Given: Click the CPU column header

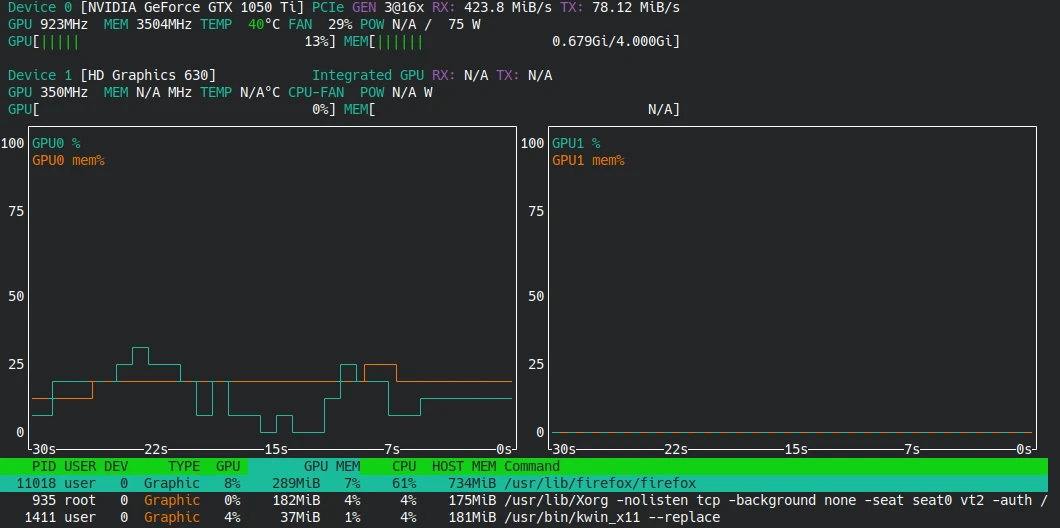Looking at the screenshot, I should pyautogui.click(x=404, y=466).
